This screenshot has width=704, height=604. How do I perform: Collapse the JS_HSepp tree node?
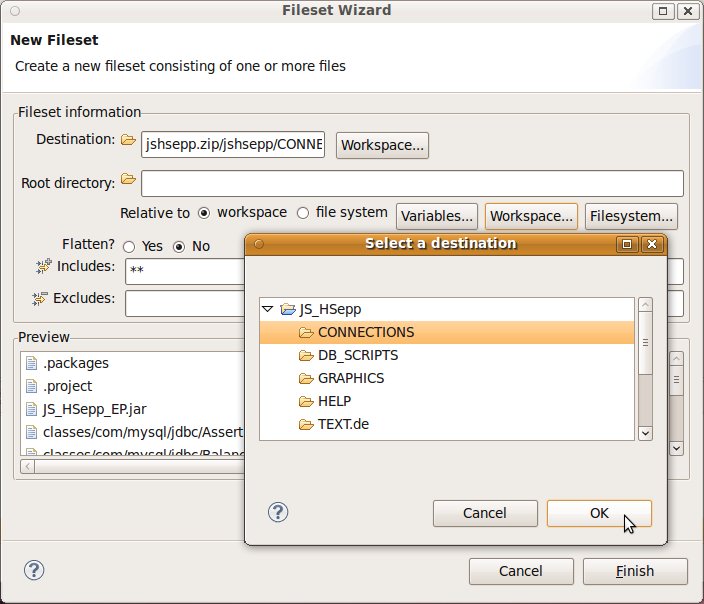pyautogui.click(x=268, y=310)
